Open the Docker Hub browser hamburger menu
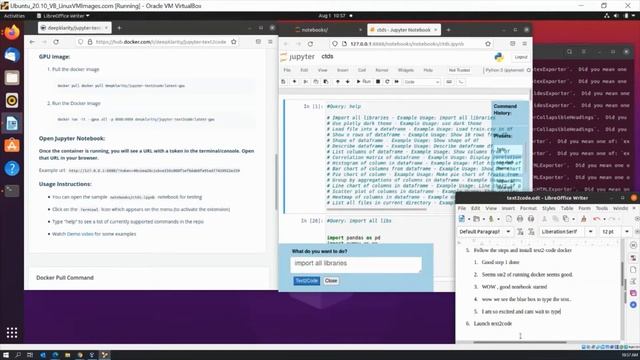The width and height of the screenshot is (640, 360). 270,42
